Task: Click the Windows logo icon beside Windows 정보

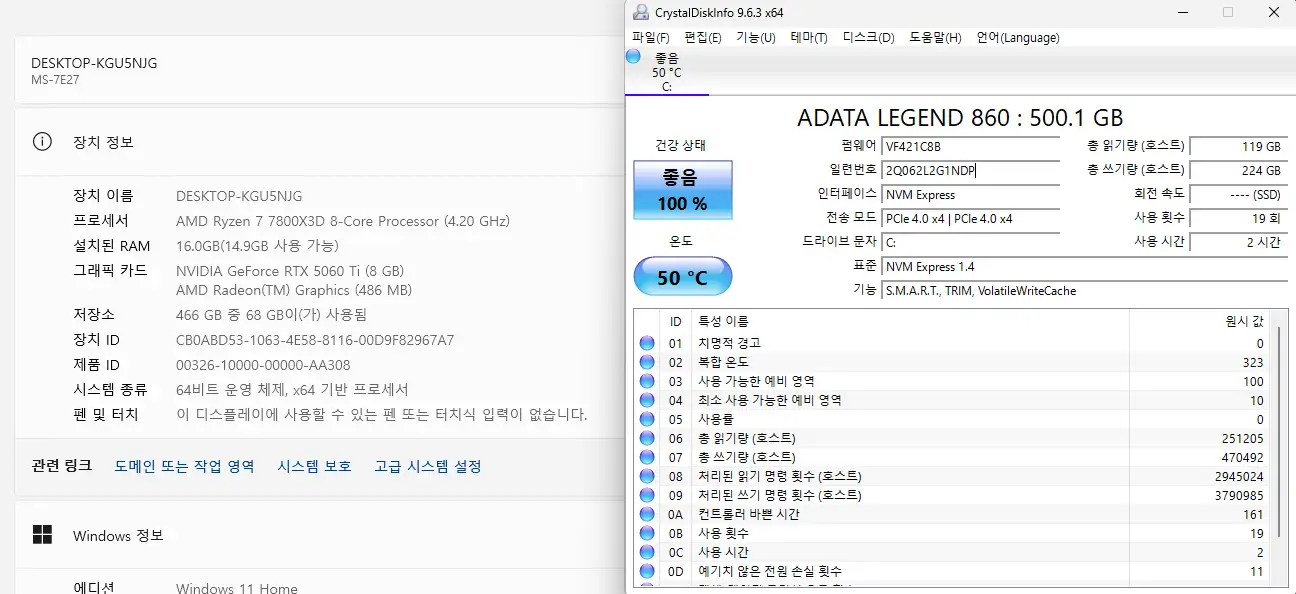Action: 42,535
